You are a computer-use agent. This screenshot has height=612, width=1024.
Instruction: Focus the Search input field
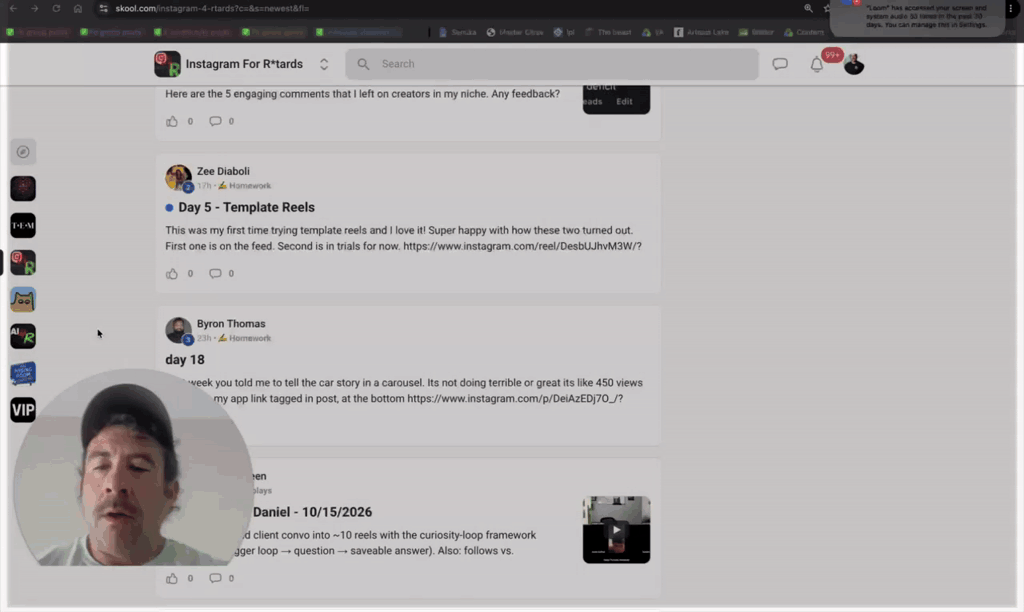(x=552, y=64)
